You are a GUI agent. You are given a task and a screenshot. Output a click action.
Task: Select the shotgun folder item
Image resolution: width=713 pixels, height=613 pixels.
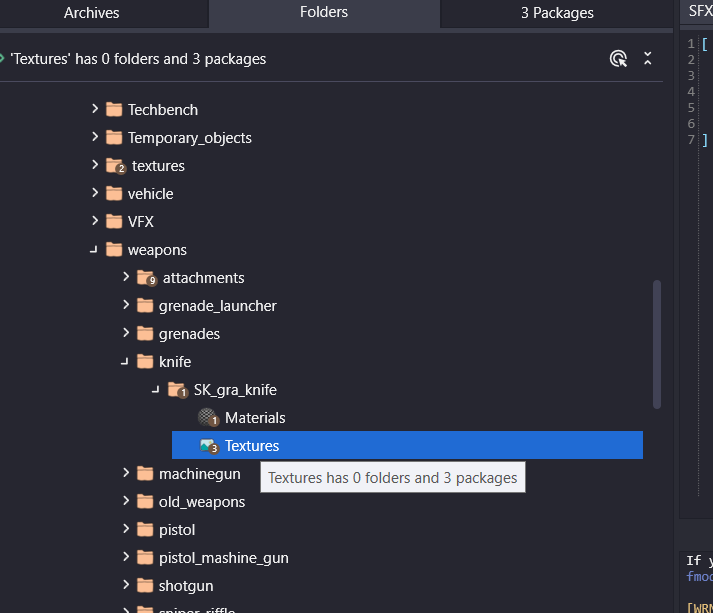186,586
